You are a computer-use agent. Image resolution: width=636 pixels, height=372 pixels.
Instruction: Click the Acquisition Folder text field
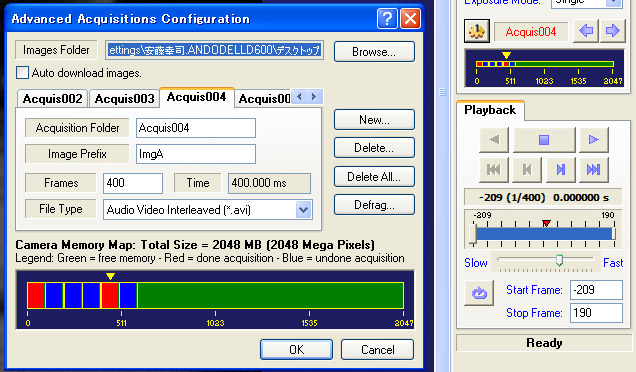196,128
